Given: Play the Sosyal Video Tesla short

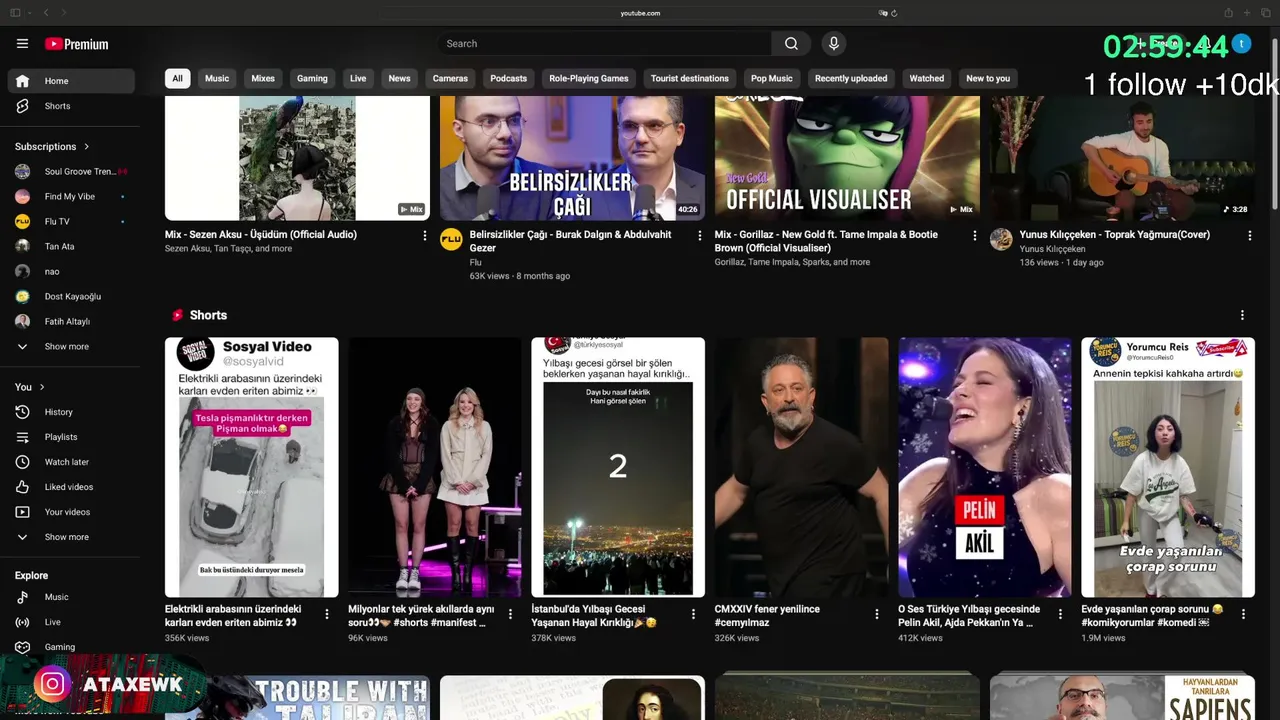Looking at the screenshot, I should click(252, 467).
